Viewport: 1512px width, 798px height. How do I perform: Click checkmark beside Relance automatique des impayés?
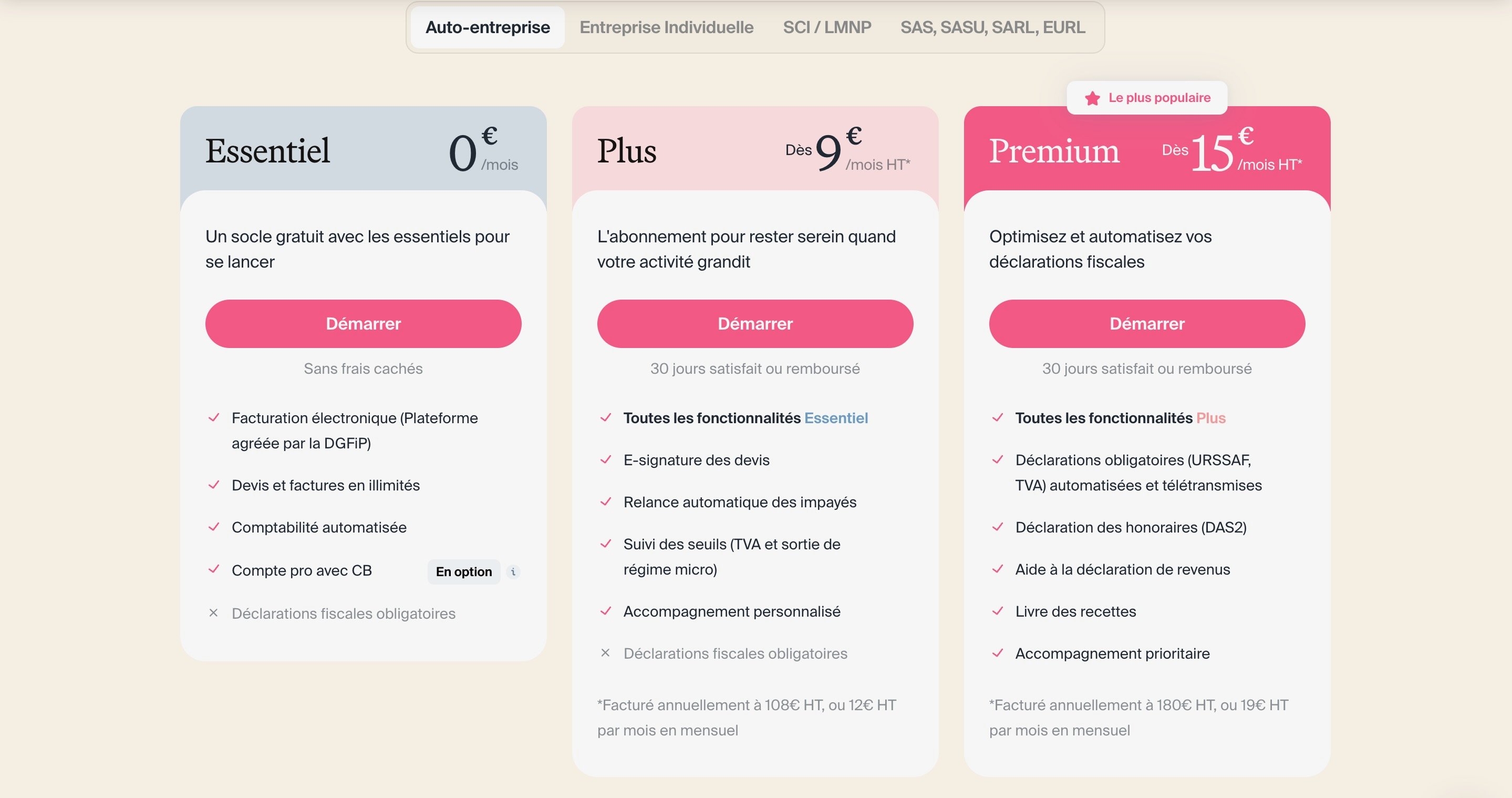point(606,502)
